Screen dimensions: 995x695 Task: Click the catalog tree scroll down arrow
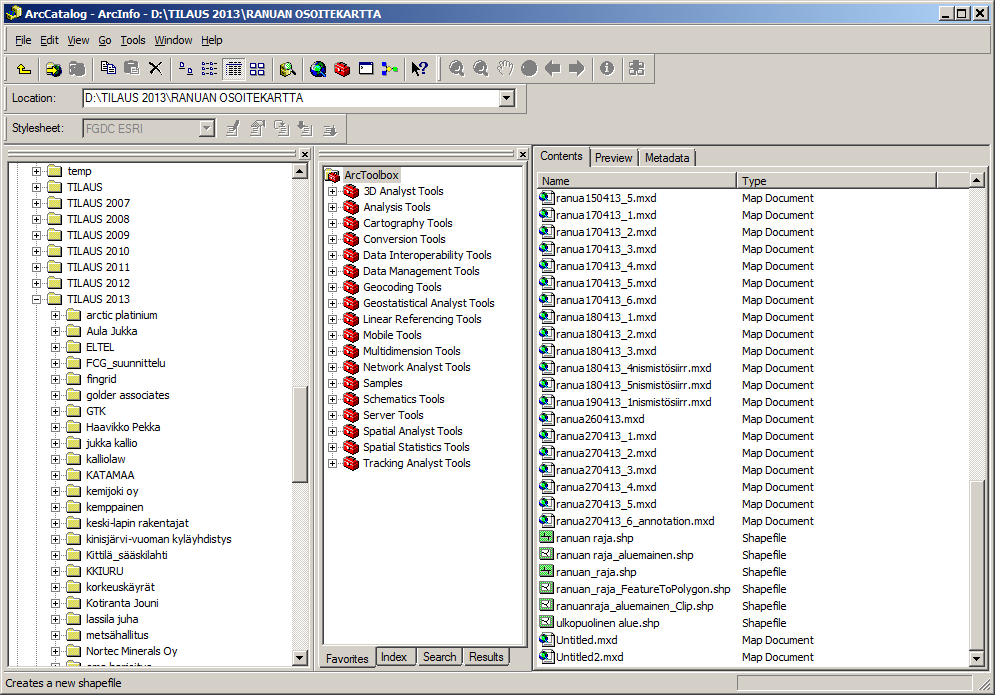[300, 658]
